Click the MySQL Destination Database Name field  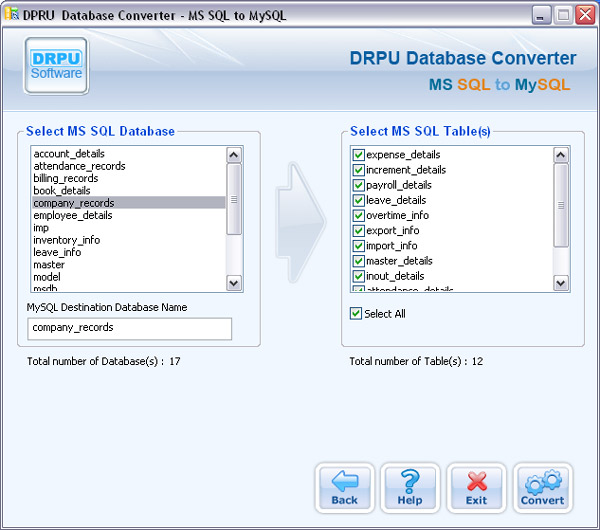129,328
